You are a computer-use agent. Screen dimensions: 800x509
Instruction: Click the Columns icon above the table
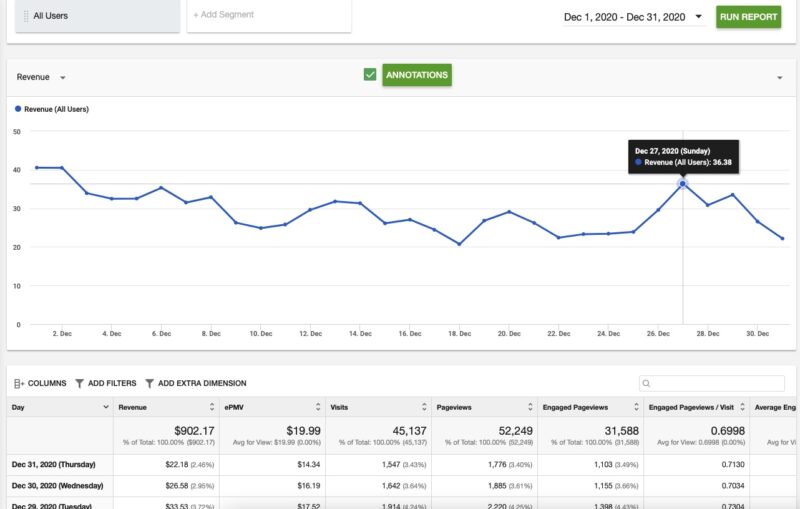(x=19, y=383)
